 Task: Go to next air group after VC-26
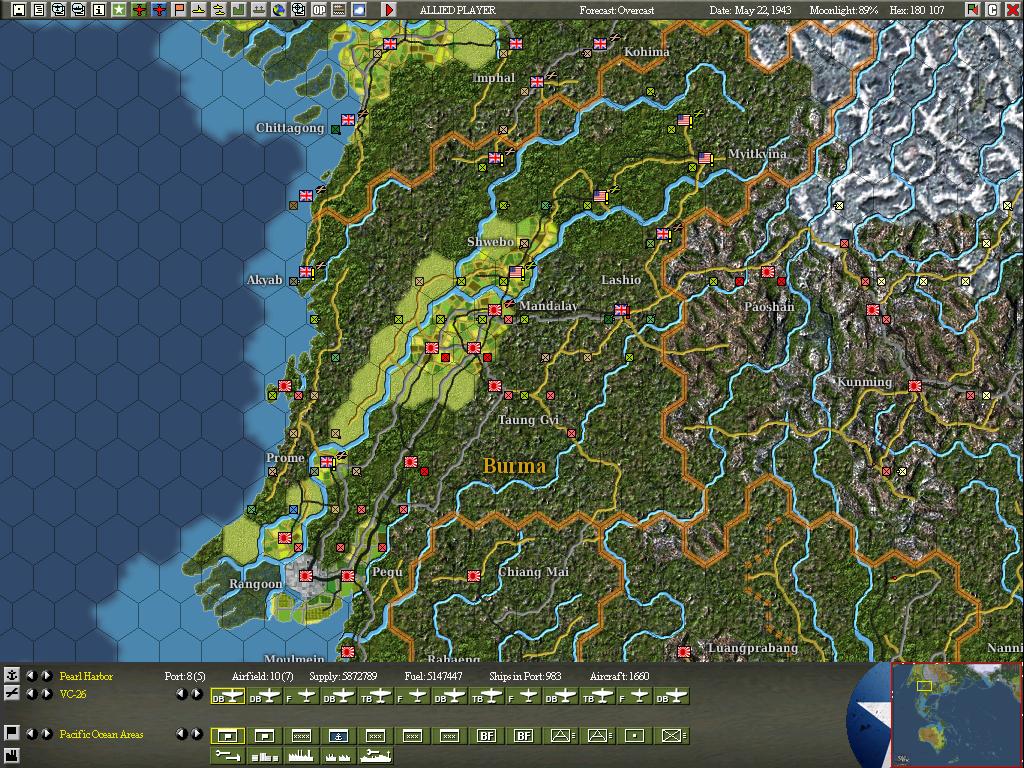click(46, 694)
